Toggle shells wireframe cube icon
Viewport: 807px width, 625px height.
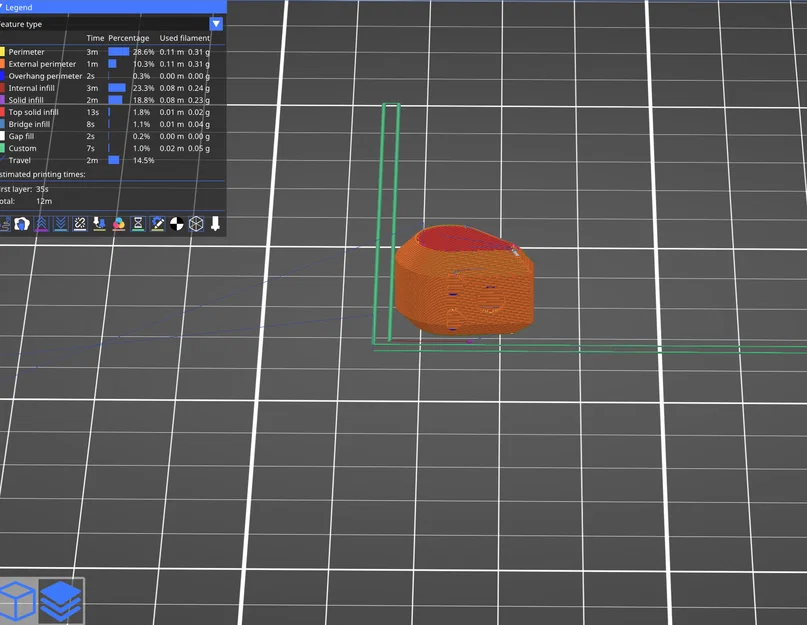pyautogui.click(x=196, y=224)
